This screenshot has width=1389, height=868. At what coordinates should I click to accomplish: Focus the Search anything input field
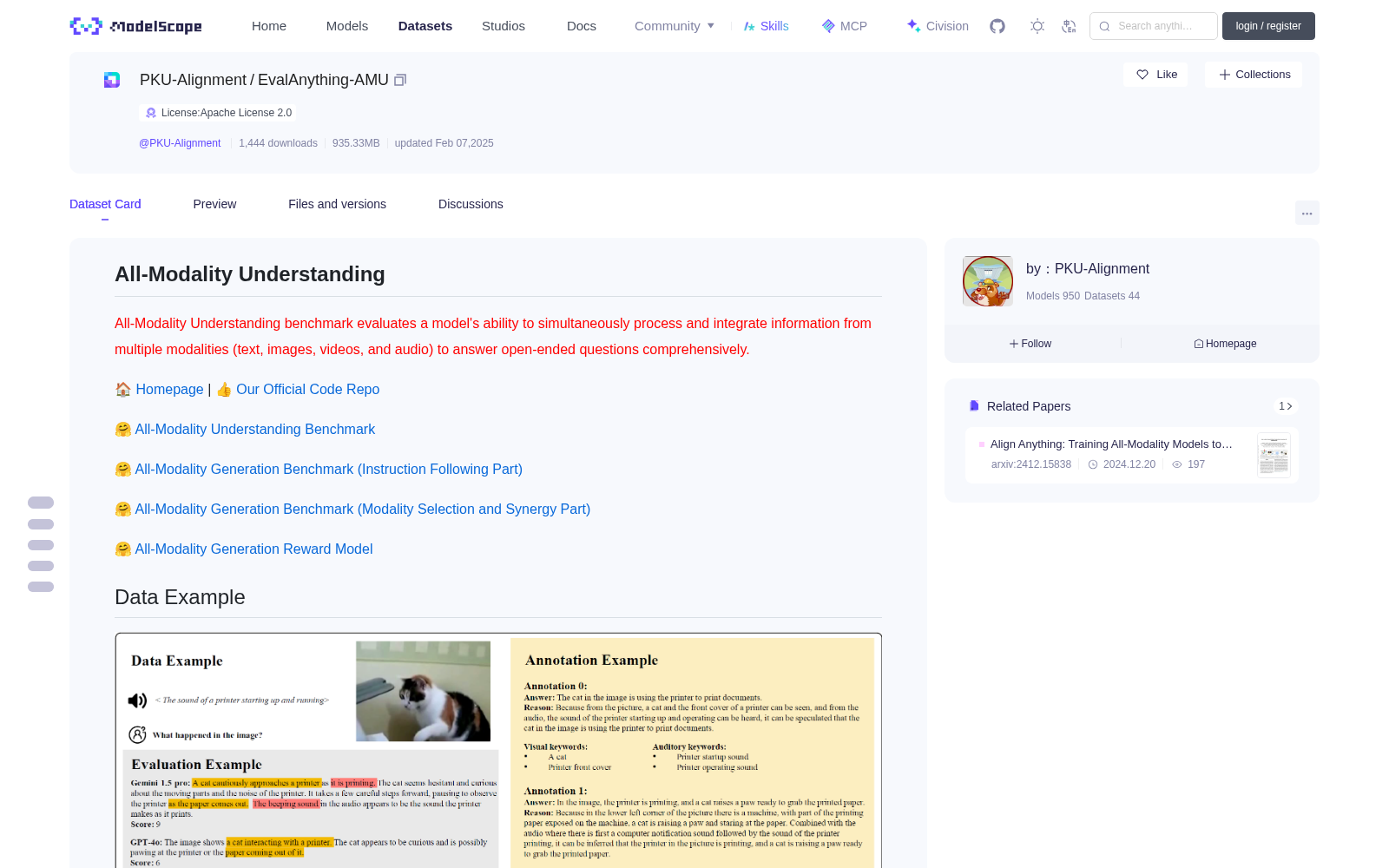1154,26
